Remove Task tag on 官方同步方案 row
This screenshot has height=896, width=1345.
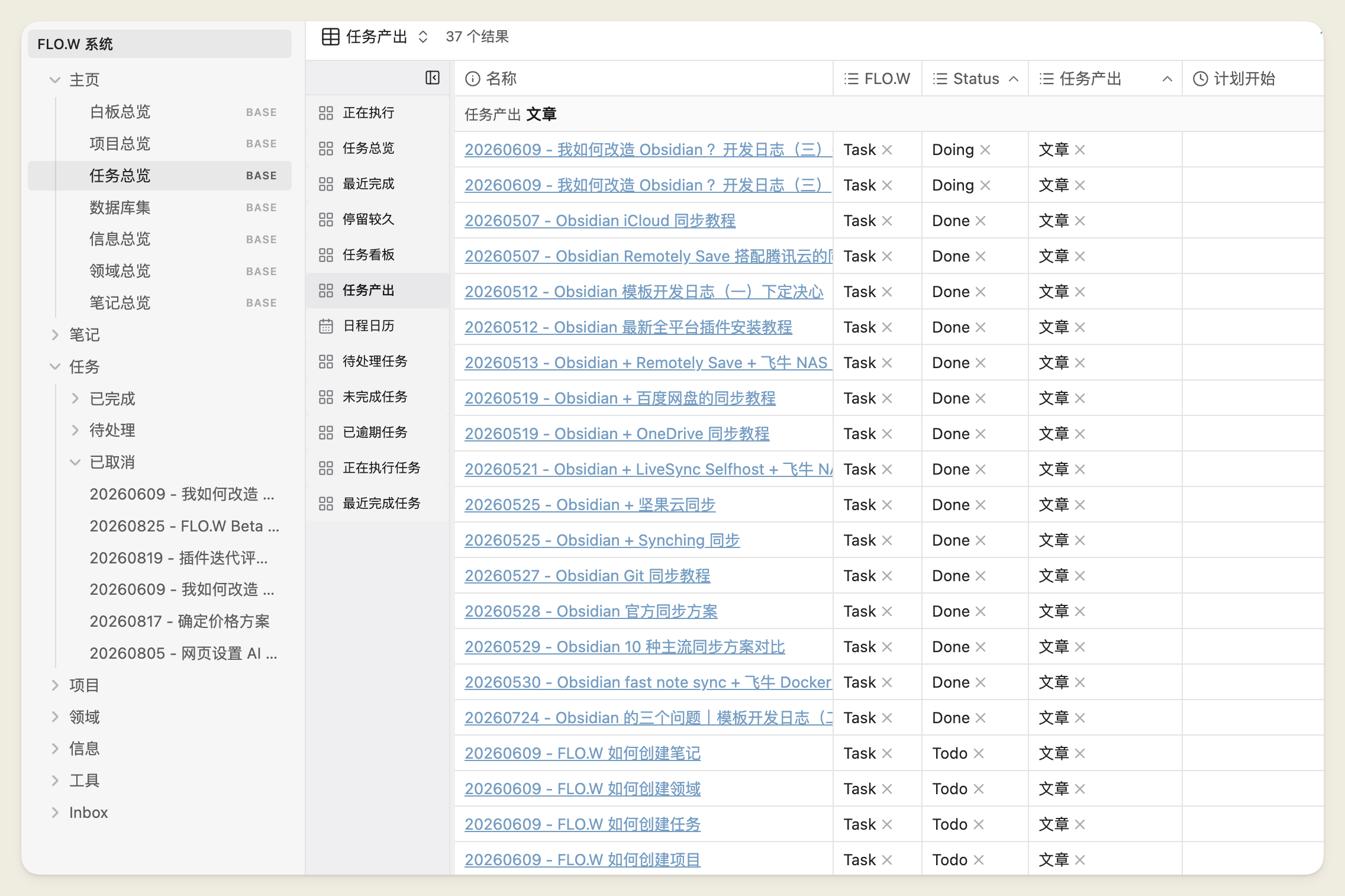pos(887,612)
